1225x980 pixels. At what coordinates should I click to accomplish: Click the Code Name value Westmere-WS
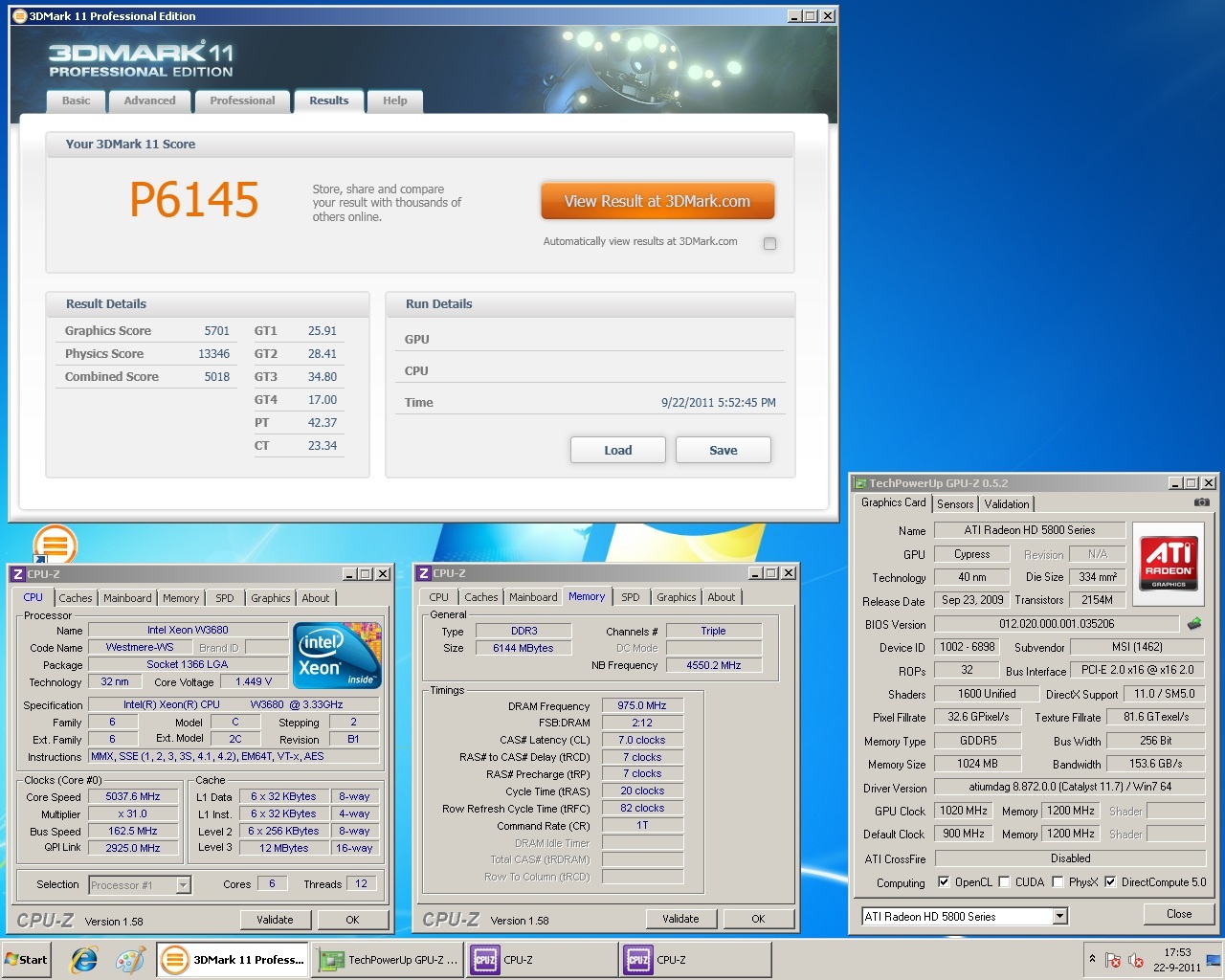point(140,647)
